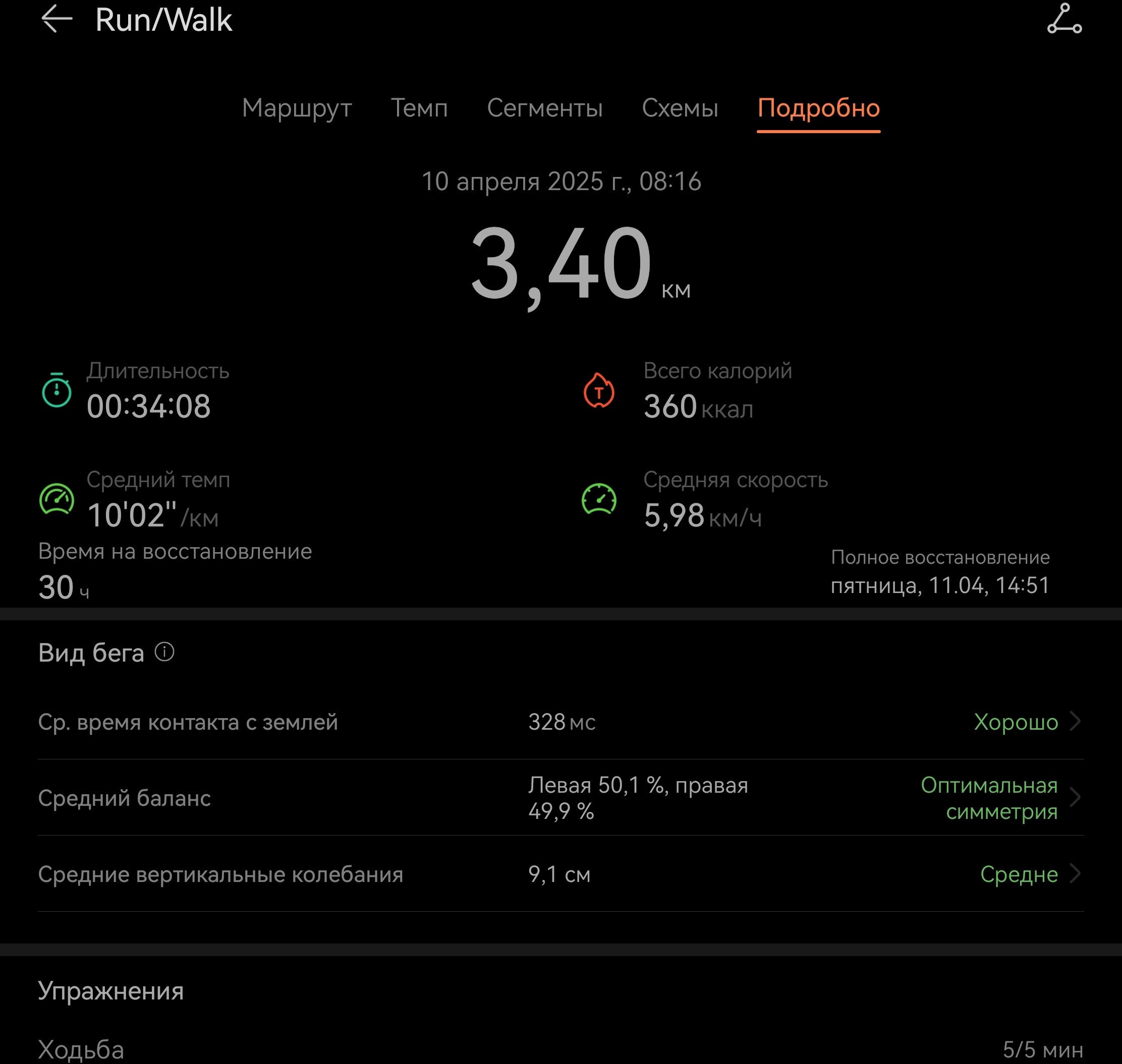1122x1064 pixels.
Task: Expand average balance details chevron
Action: pos(1075,797)
